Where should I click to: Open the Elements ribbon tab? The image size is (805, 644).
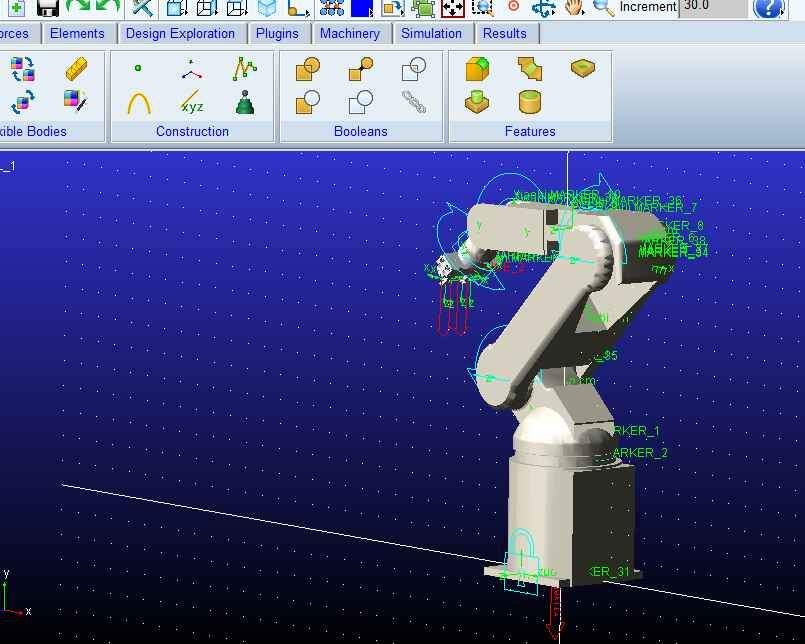coord(77,33)
